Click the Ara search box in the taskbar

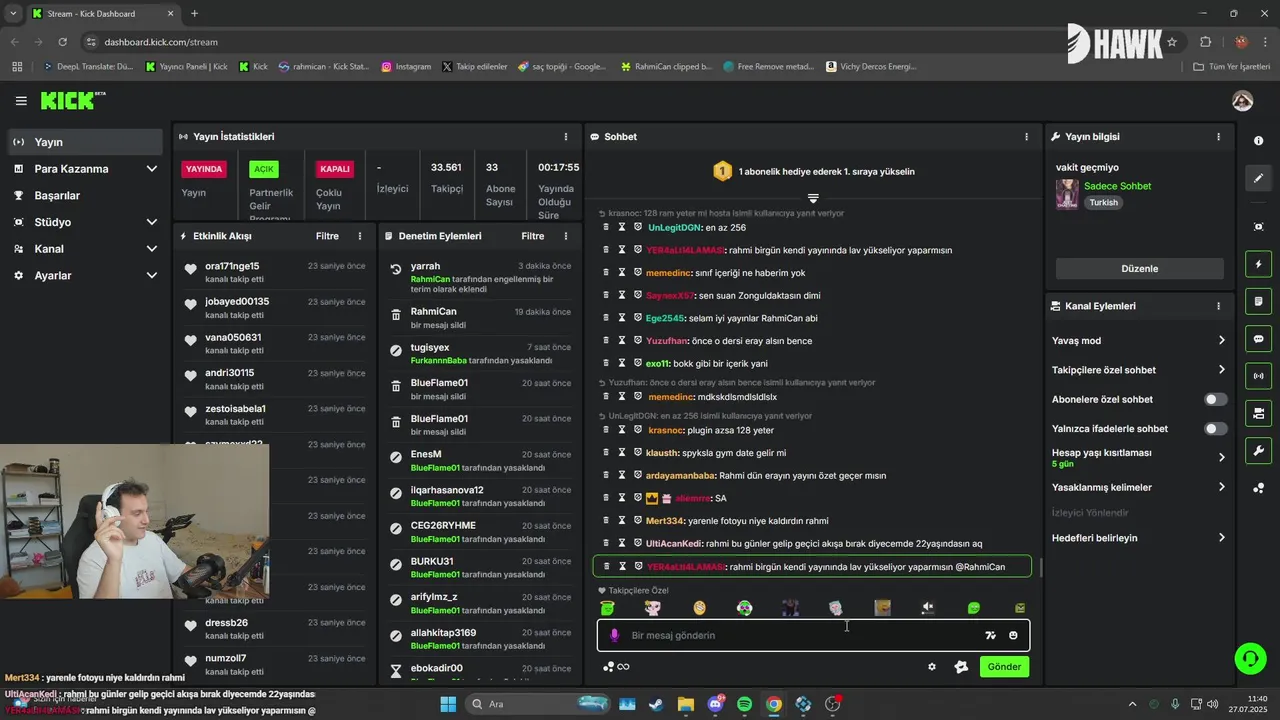click(538, 704)
